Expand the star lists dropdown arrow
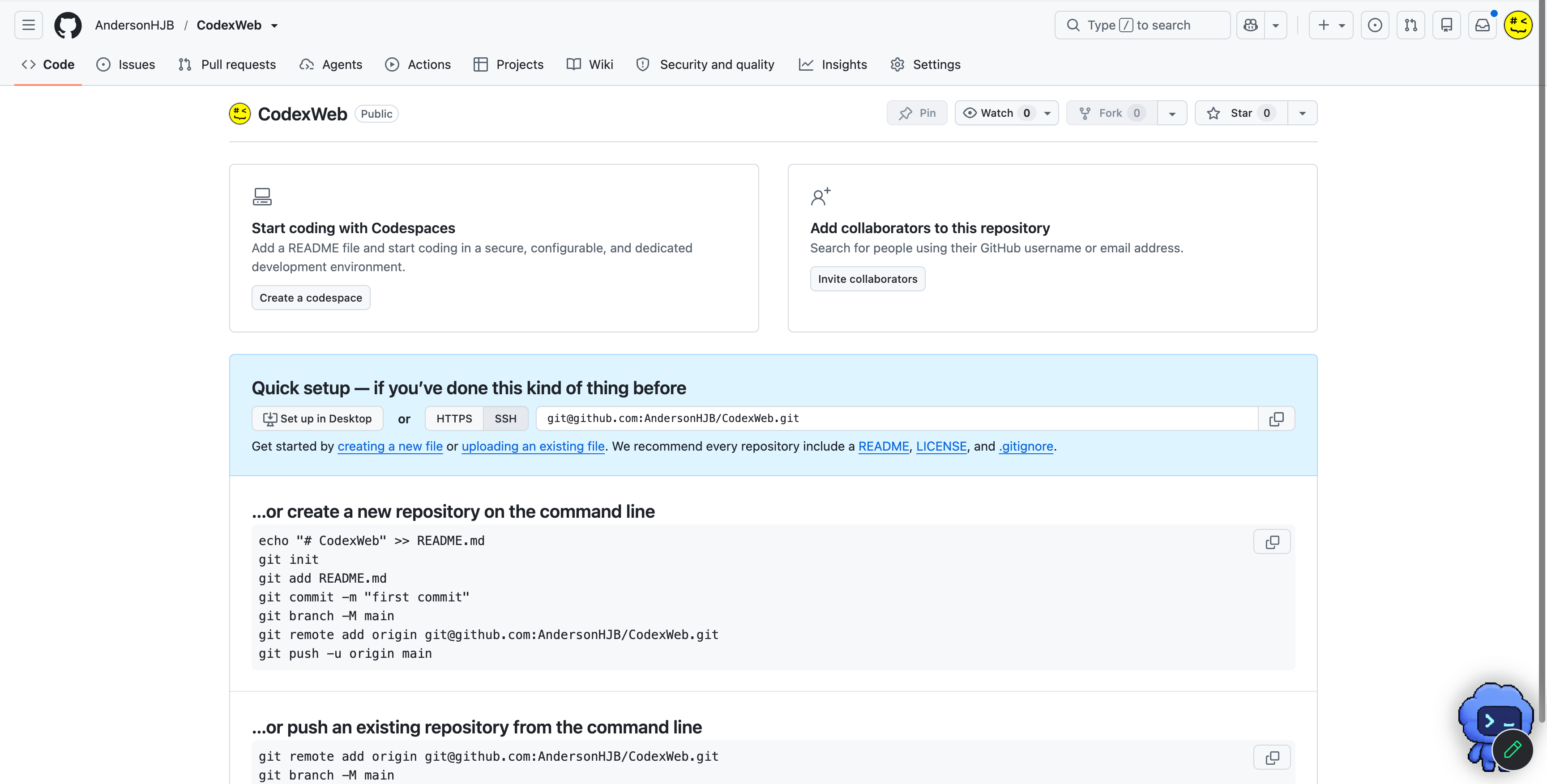This screenshot has width=1547, height=784. click(1303, 113)
